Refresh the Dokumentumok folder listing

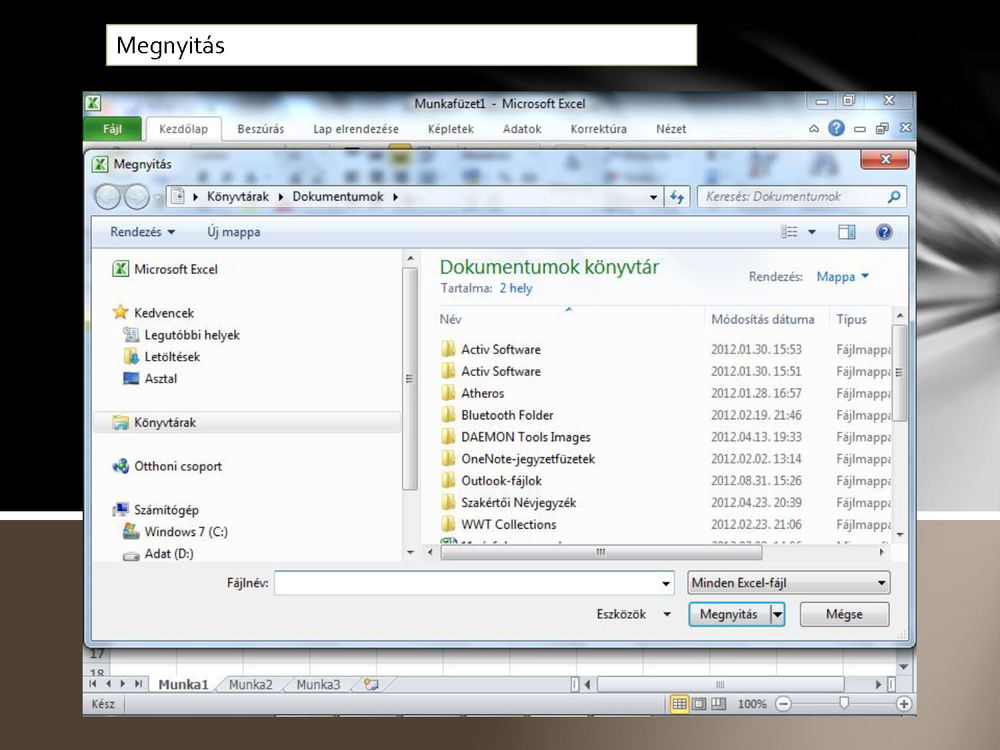[677, 197]
